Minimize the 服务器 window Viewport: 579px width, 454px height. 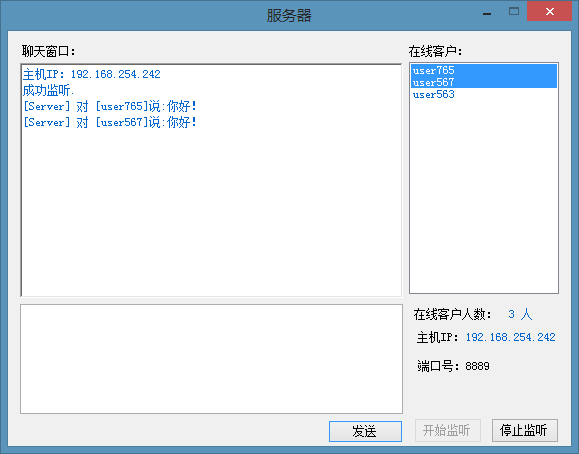coord(487,13)
